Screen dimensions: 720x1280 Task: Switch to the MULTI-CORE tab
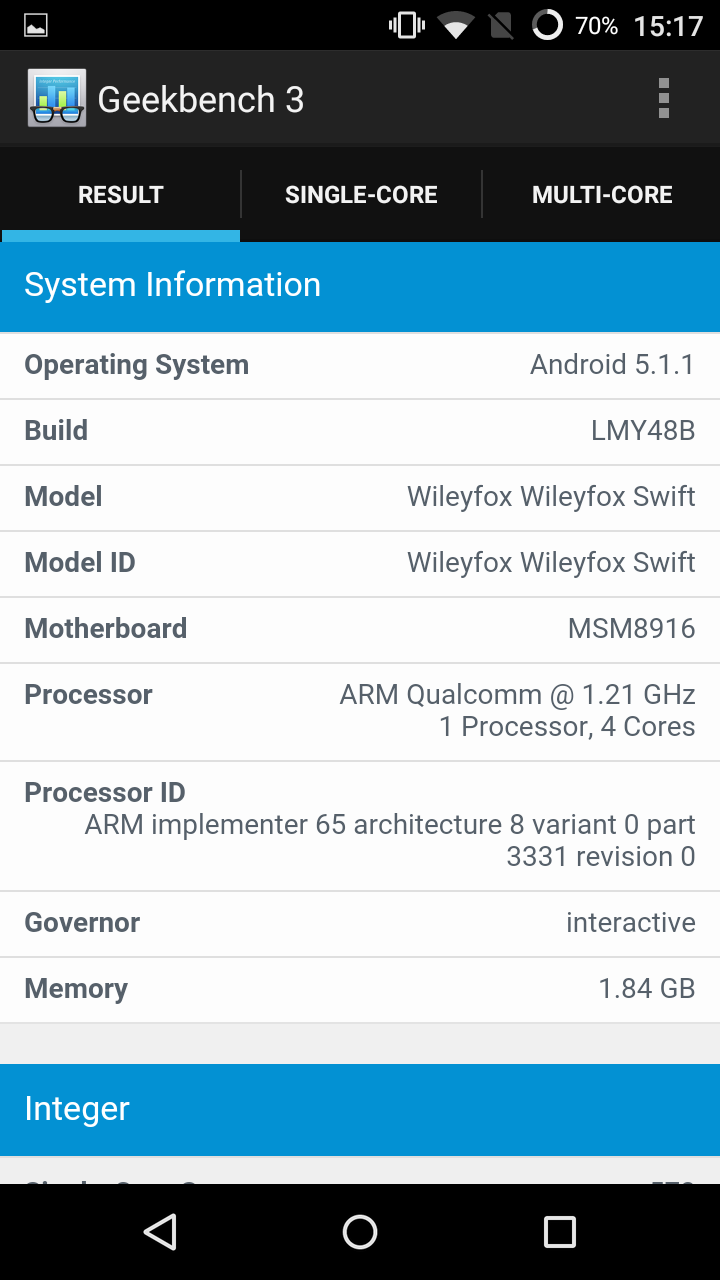[x=602, y=195]
